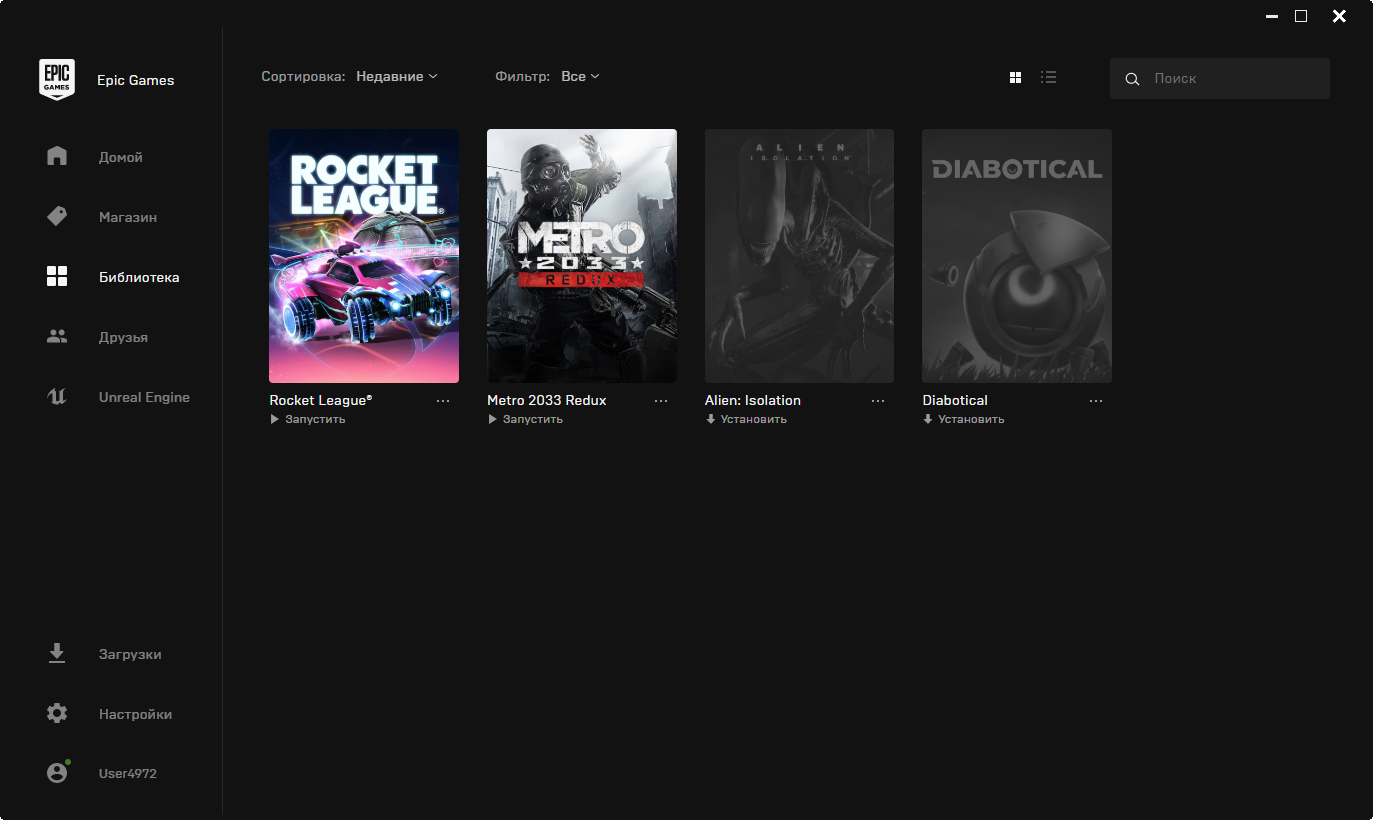This screenshot has height=820, width=1373.
Task: Click the Downloads arrow icon
Action: (57, 654)
